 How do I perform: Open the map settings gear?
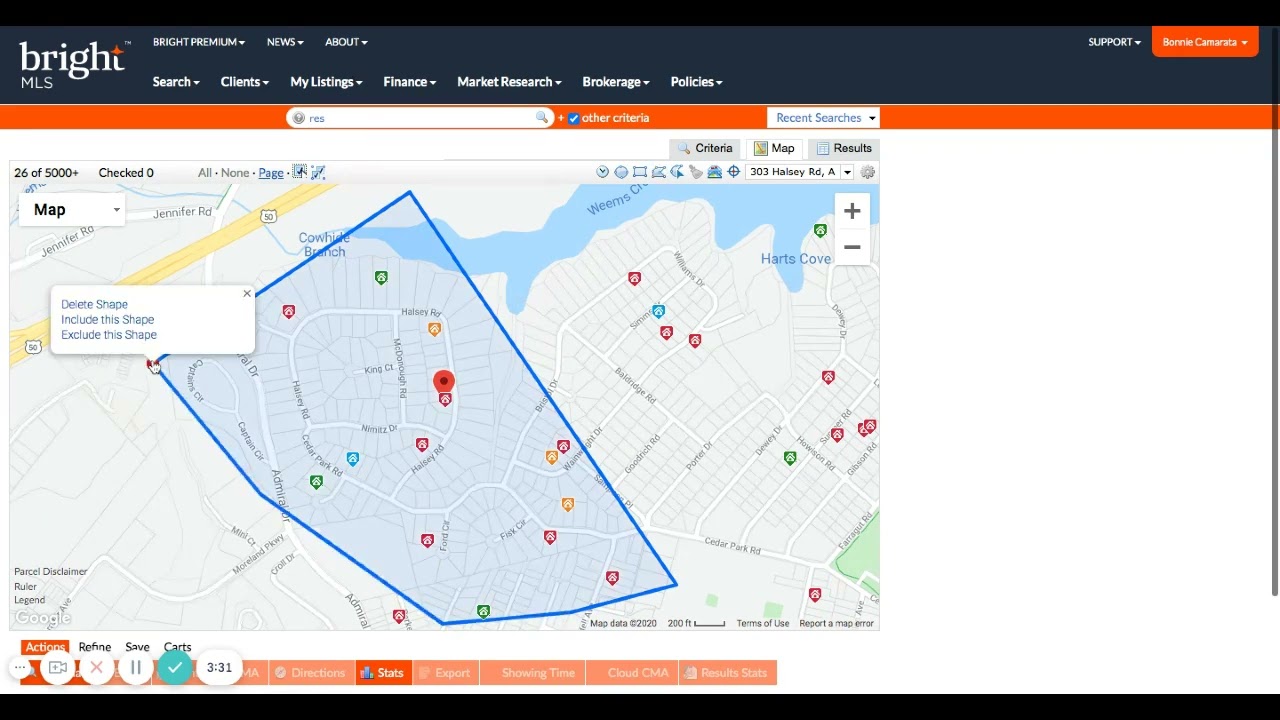868,172
